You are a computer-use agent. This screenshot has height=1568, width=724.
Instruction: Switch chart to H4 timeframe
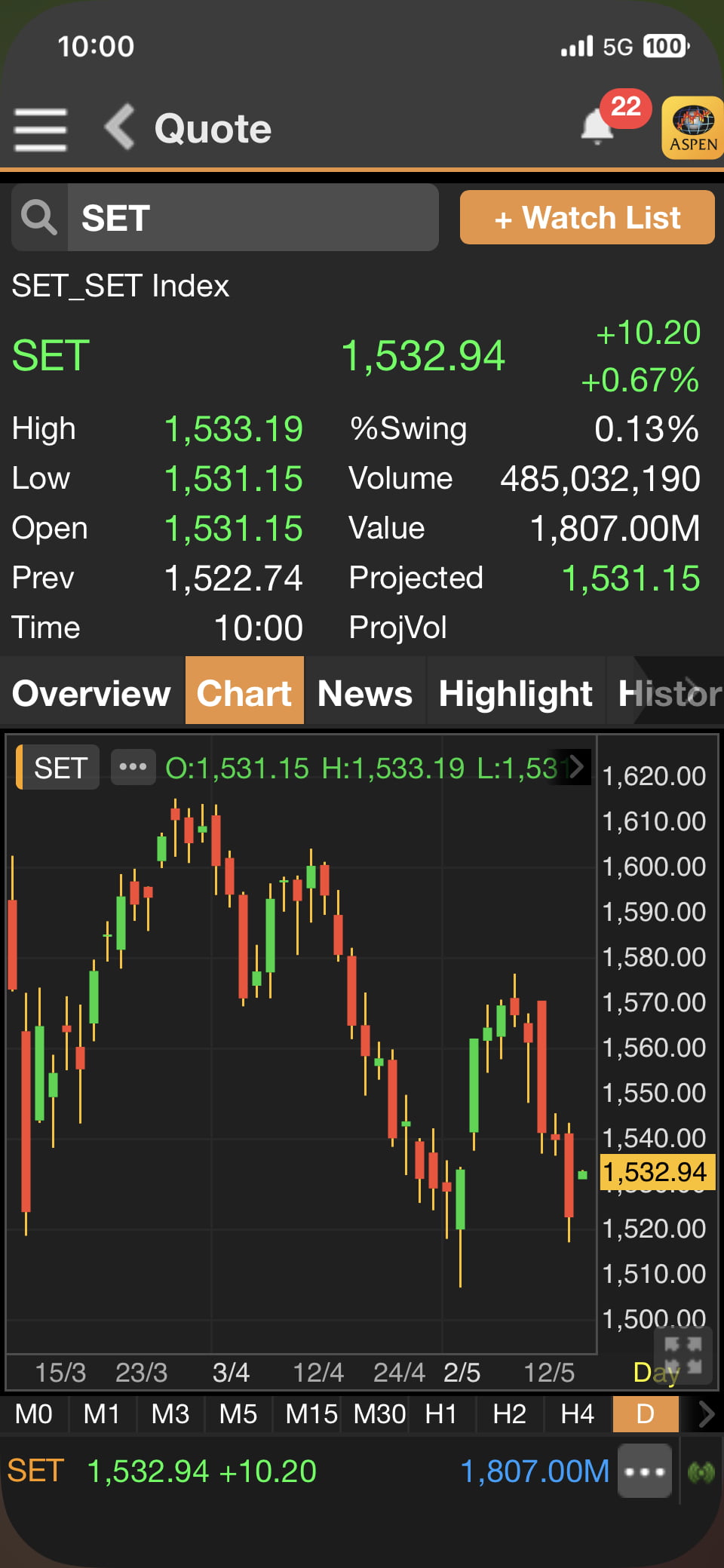(577, 1414)
